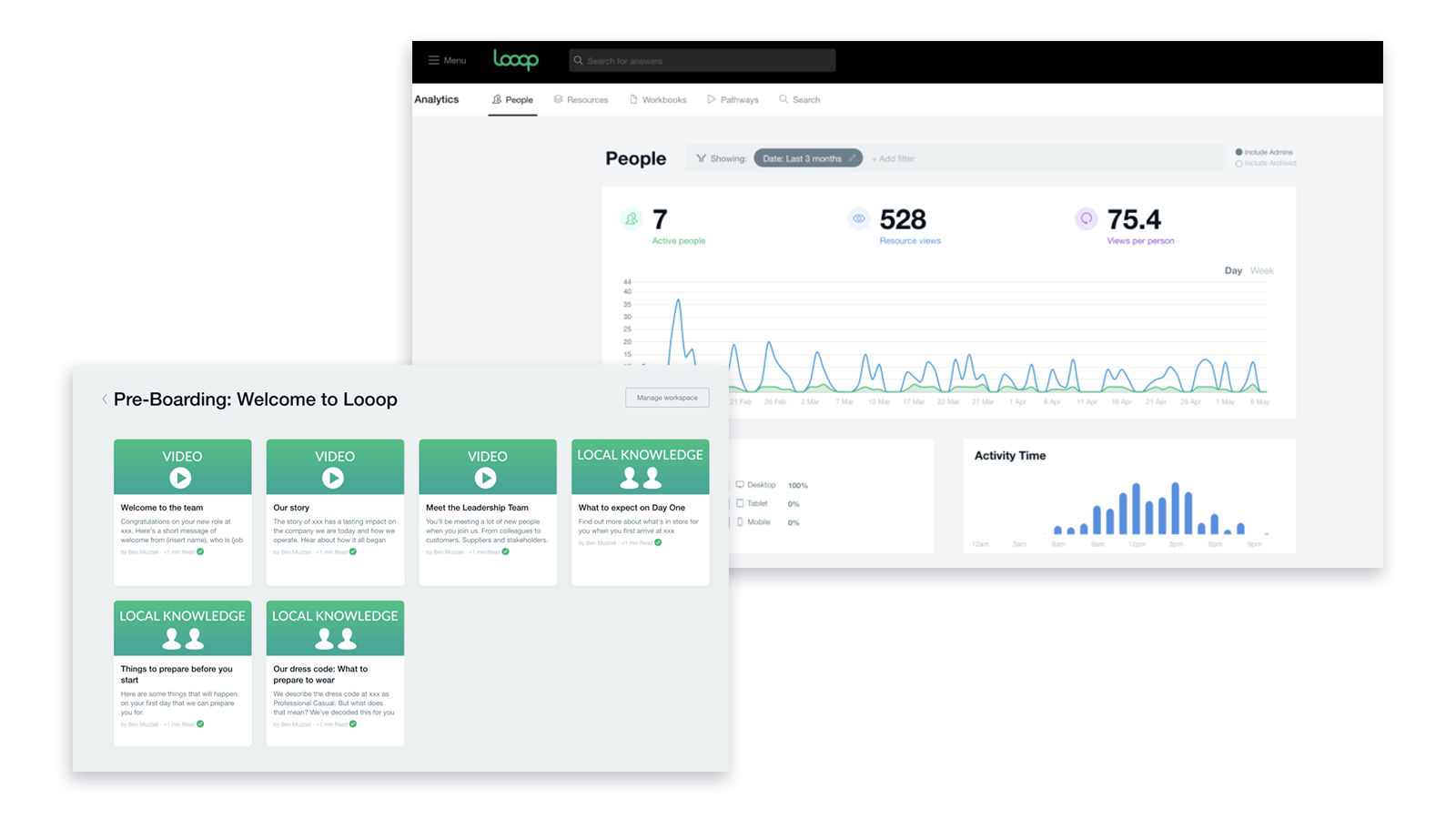Open the hamburger Menu icon

click(434, 60)
